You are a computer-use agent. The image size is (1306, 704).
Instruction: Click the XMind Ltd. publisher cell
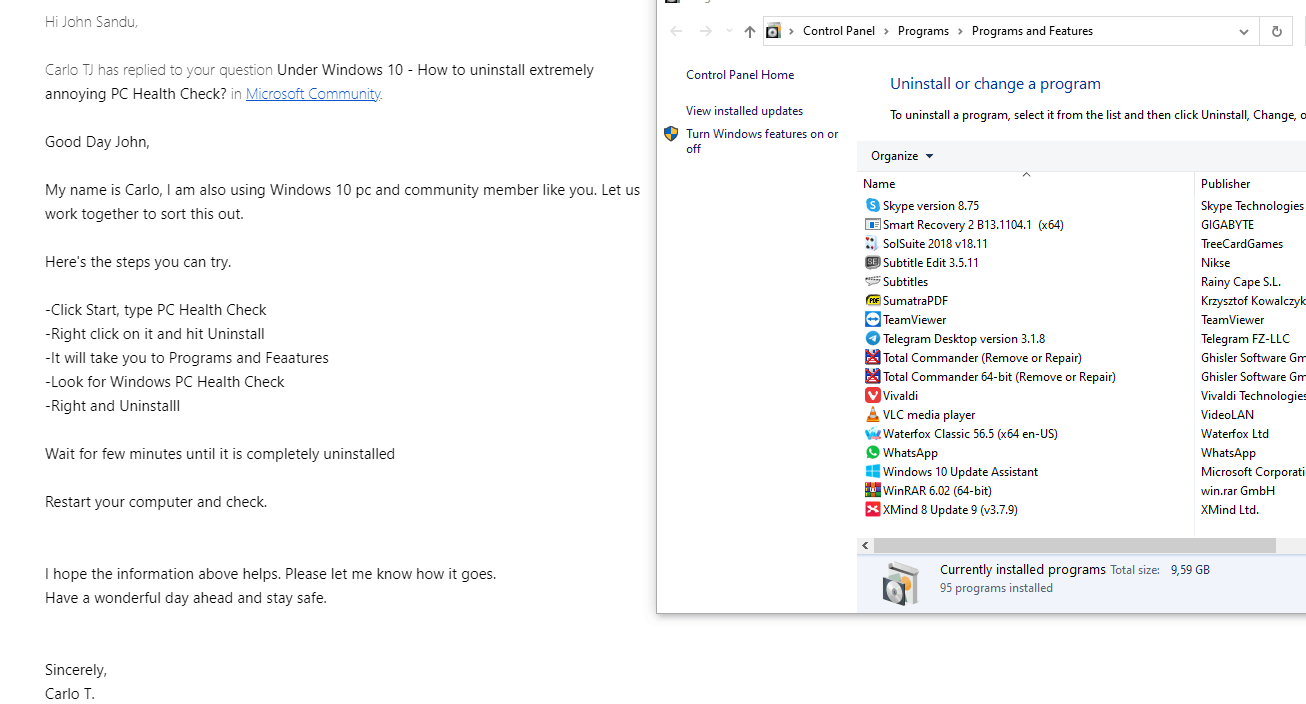(1229, 509)
